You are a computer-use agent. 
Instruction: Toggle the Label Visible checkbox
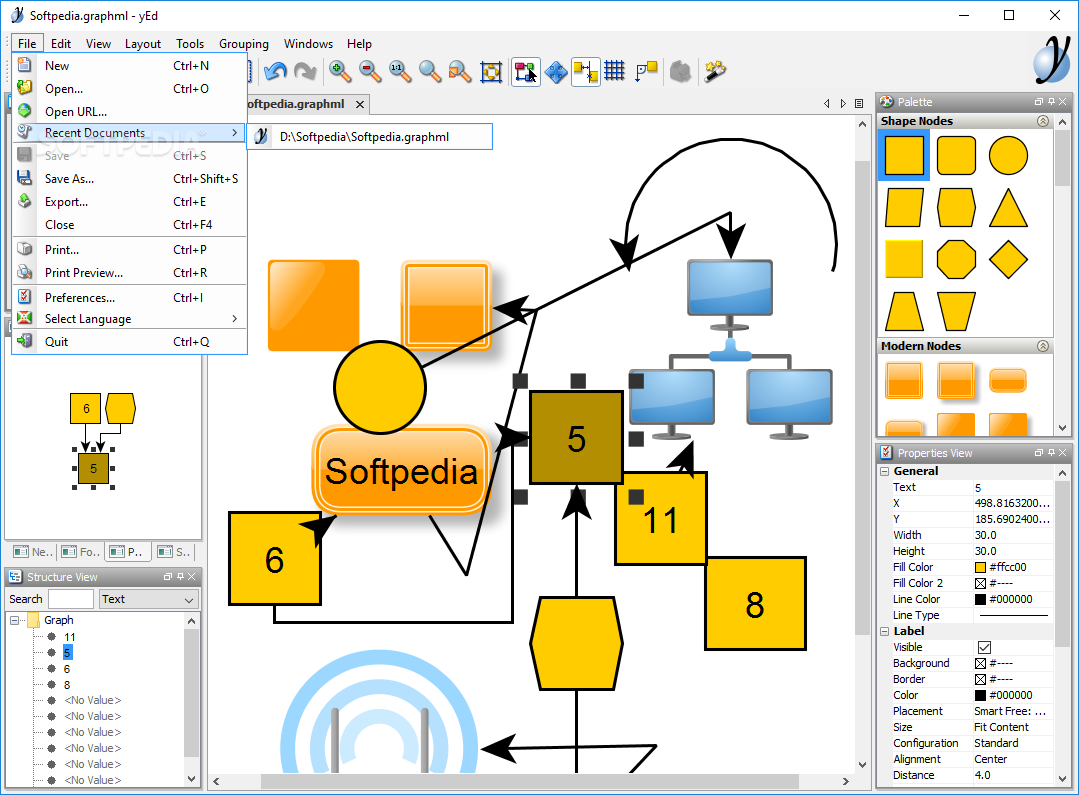pyautogui.click(x=984, y=647)
